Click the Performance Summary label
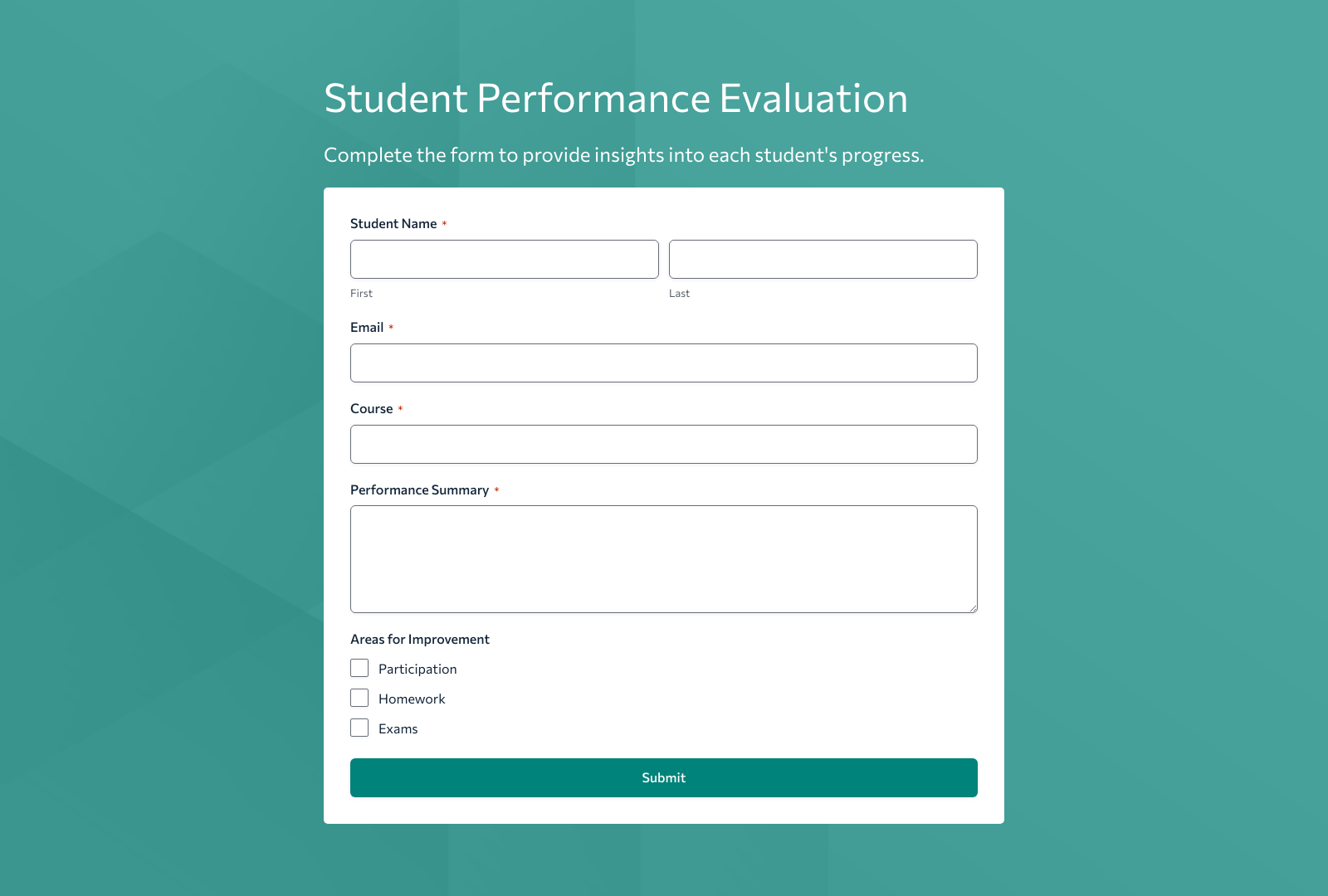Screen dimensions: 1328x896 (x=421, y=489)
